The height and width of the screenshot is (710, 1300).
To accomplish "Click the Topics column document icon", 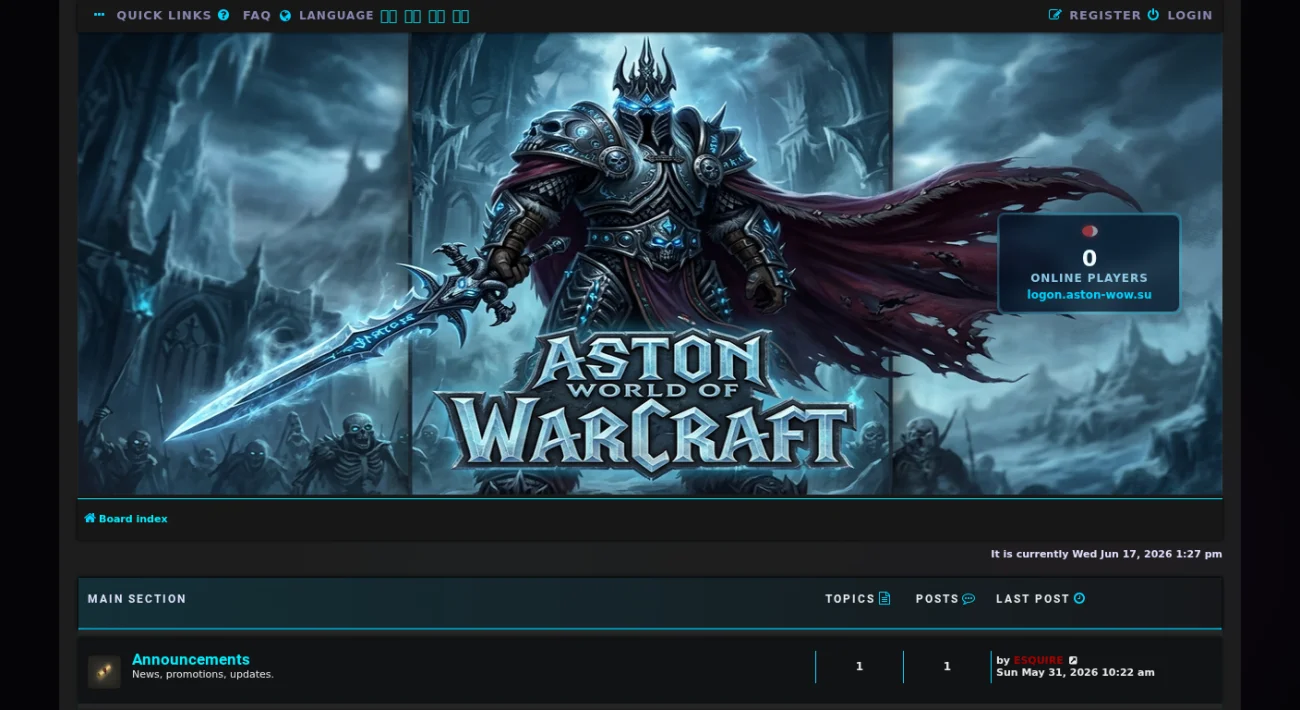I will (884, 599).
